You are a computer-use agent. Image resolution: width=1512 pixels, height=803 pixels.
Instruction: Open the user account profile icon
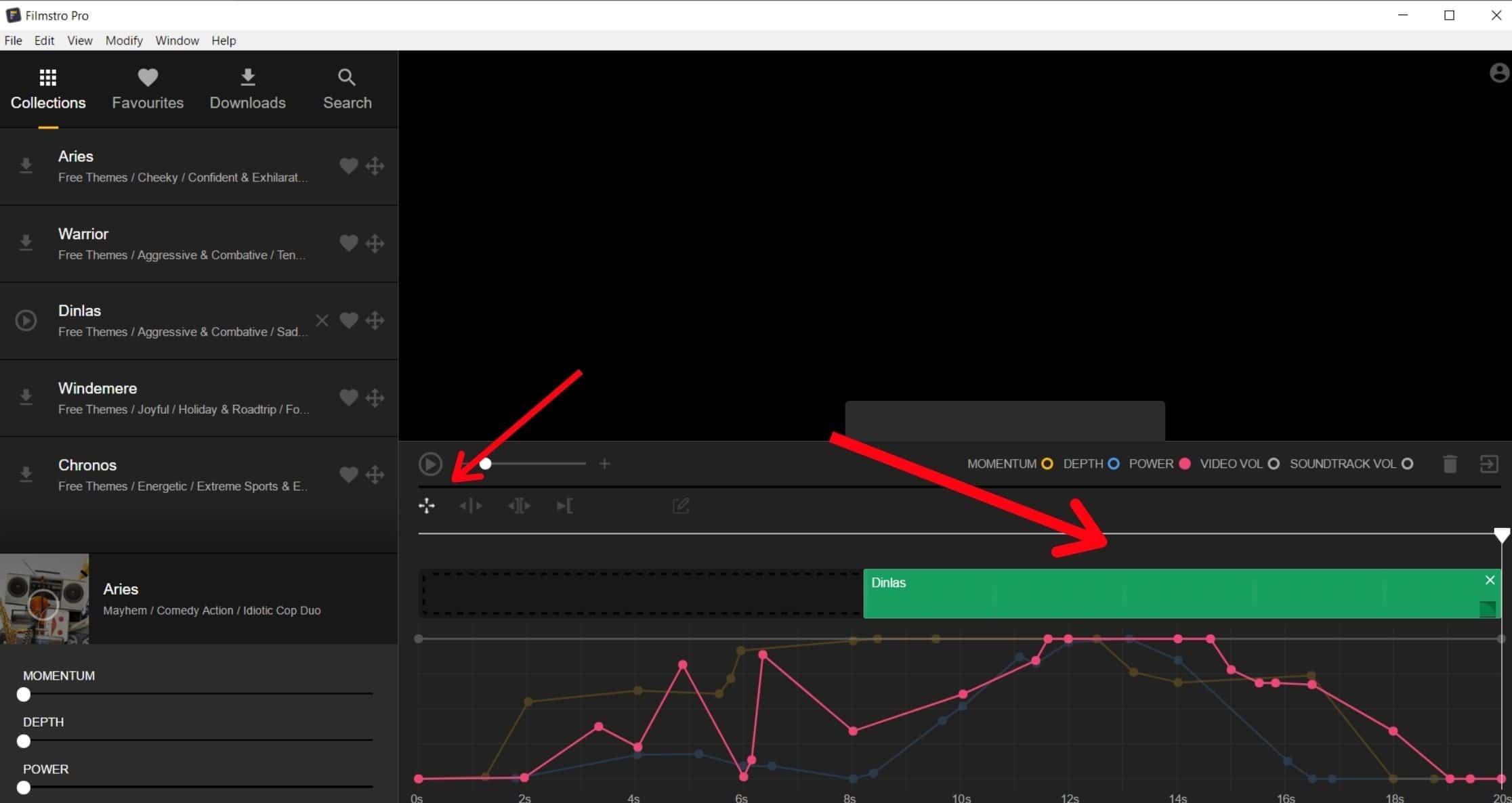point(1499,73)
